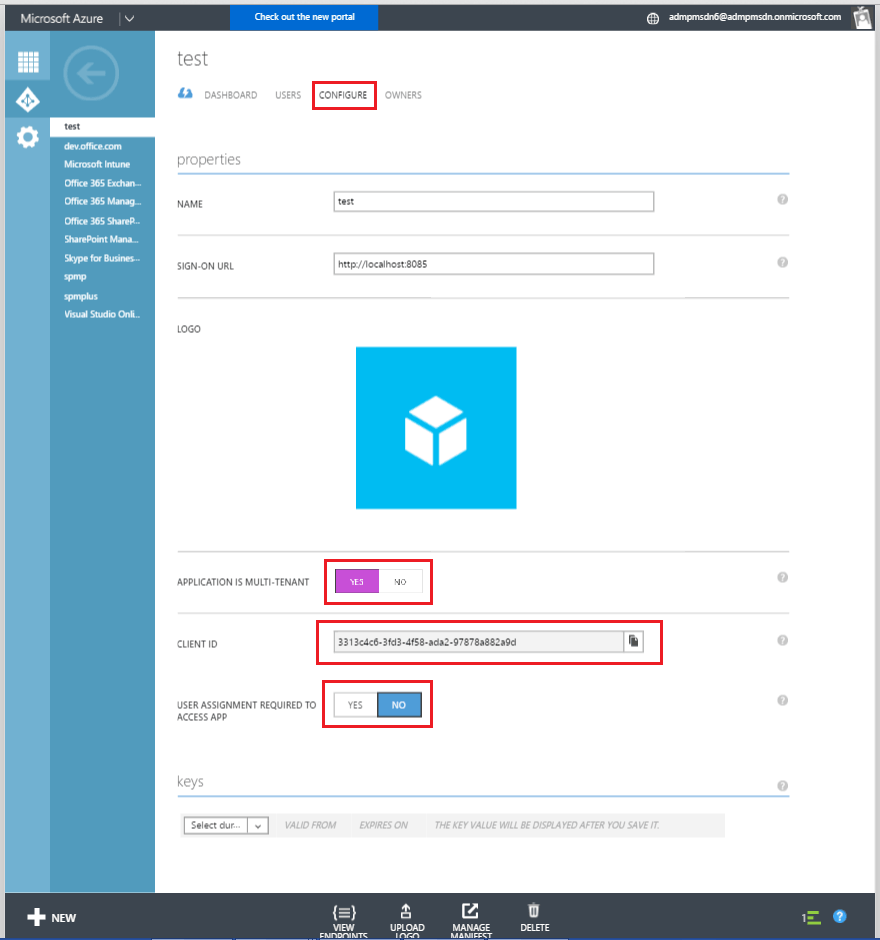Switch to the Dashboard tab

pos(230,95)
